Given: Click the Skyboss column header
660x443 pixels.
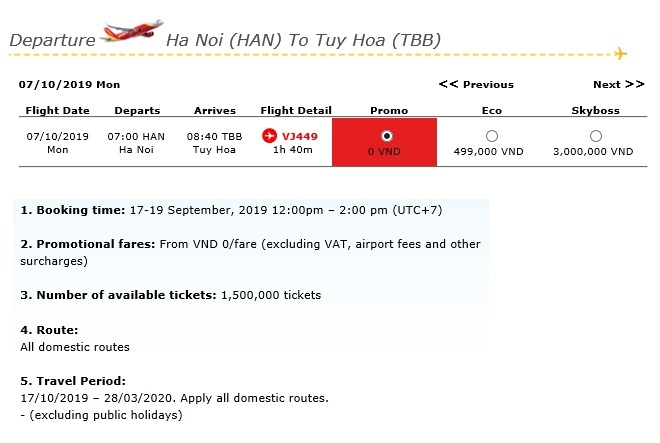Looking at the screenshot, I should pos(596,110).
